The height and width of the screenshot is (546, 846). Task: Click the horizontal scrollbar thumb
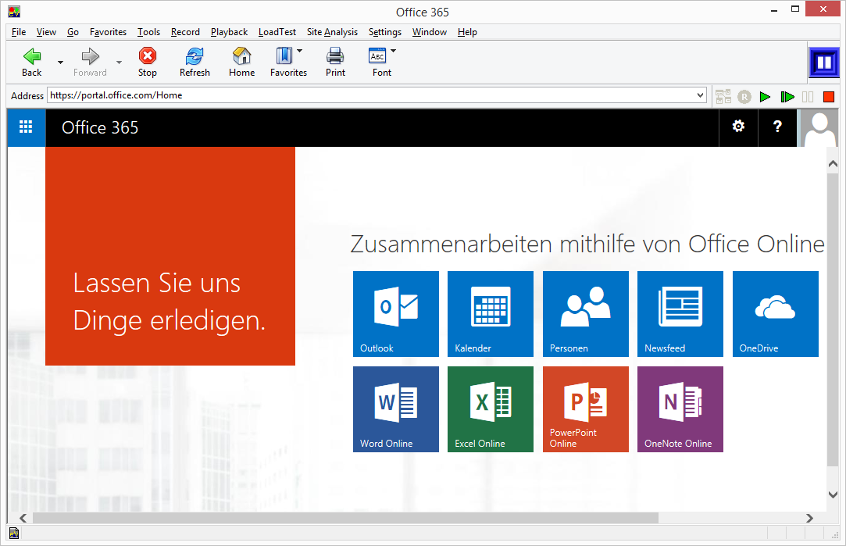345,518
